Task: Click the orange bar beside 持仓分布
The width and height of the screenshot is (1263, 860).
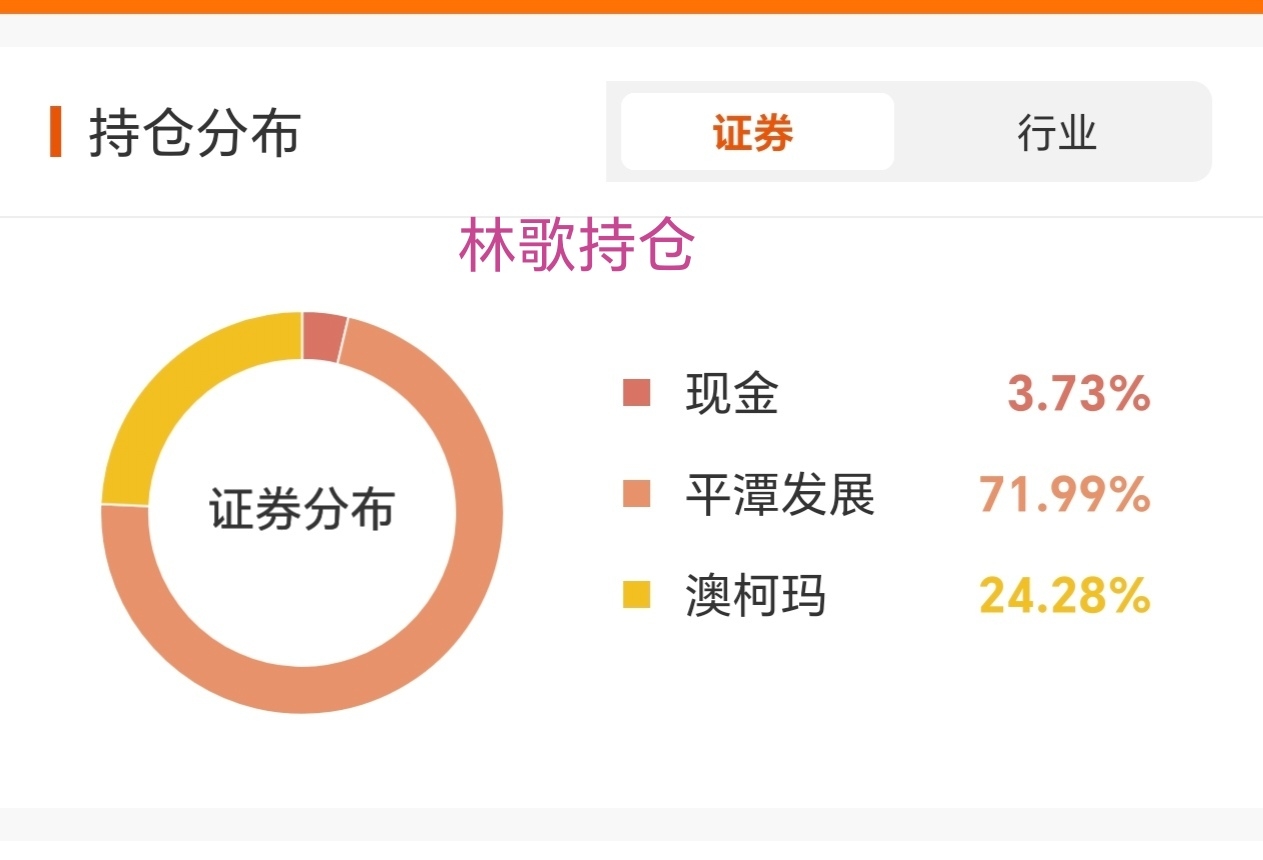Action: point(56,132)
